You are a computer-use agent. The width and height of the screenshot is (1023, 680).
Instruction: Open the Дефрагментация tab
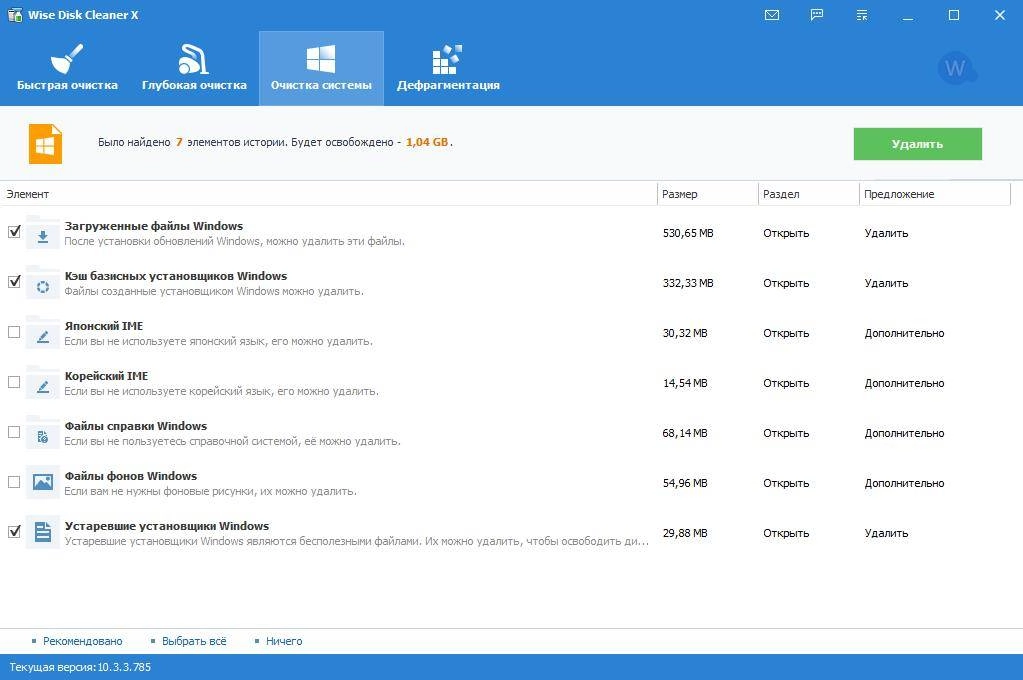[448, 68]
